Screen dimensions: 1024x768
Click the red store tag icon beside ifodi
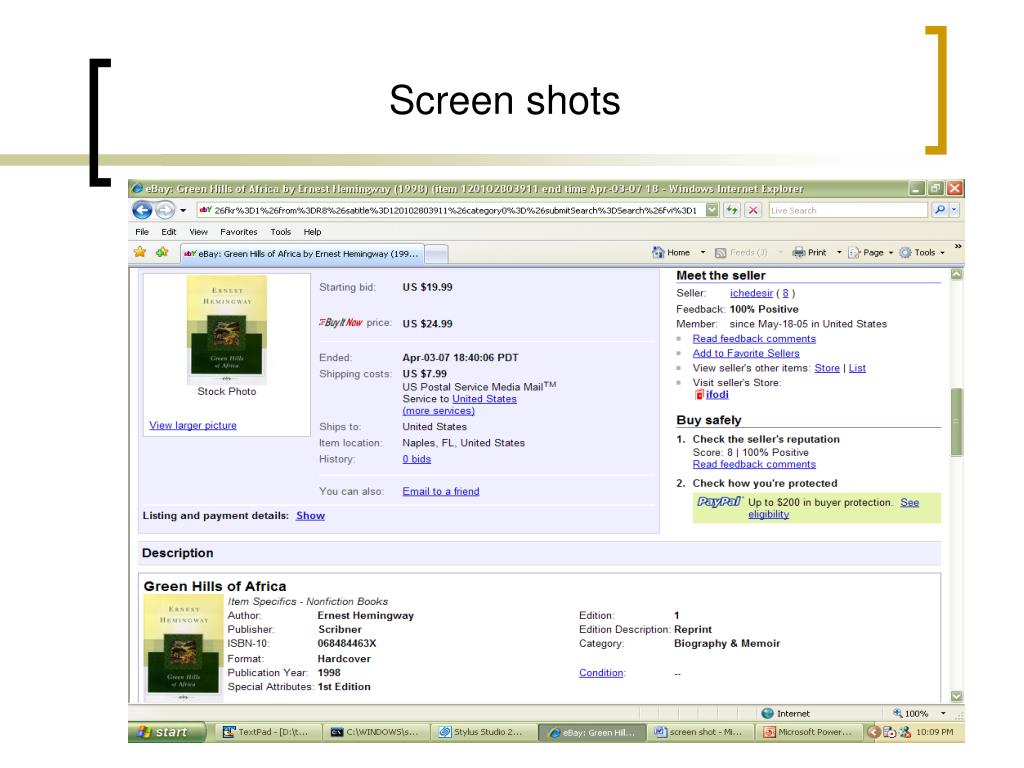pyautogui.click(x=699, y=394)
